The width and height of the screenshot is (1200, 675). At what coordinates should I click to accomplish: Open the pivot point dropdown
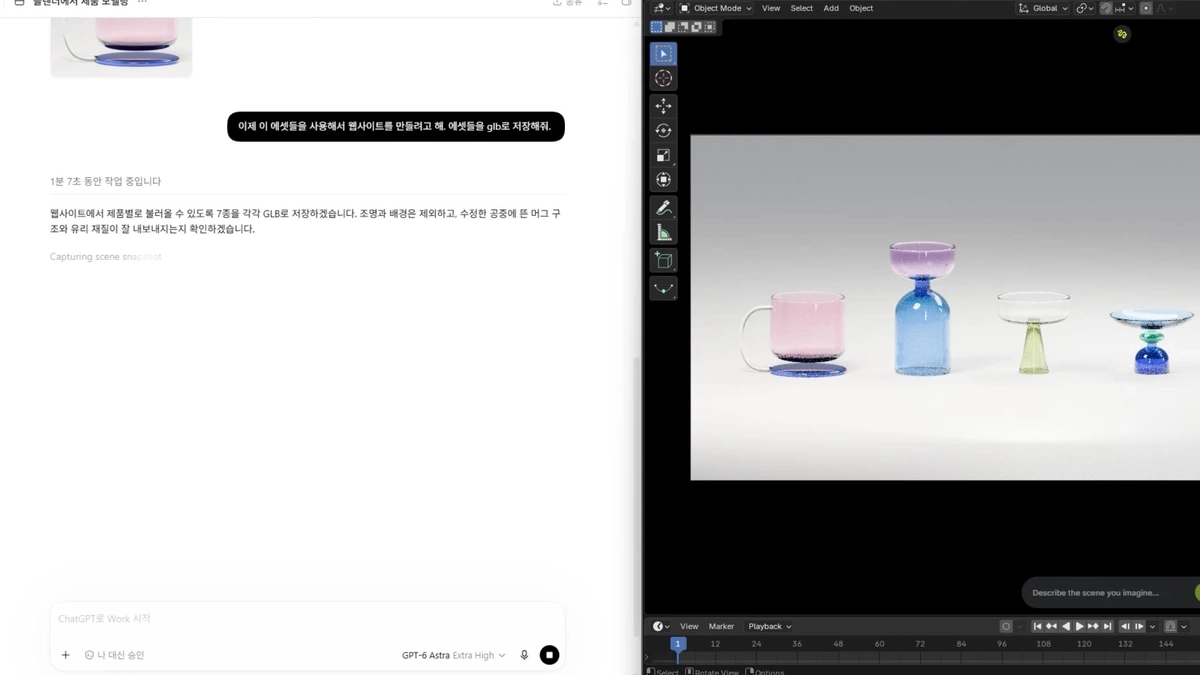click(1084, 8)
